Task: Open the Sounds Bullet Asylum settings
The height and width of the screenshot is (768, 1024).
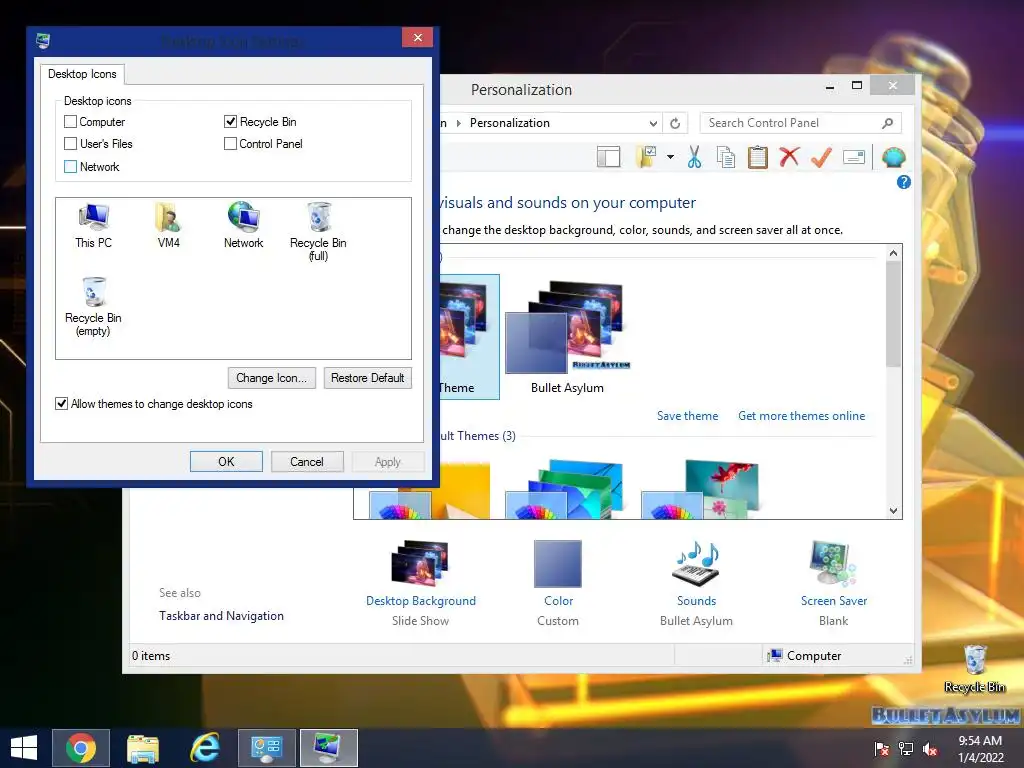Action: tap(696, 583)
